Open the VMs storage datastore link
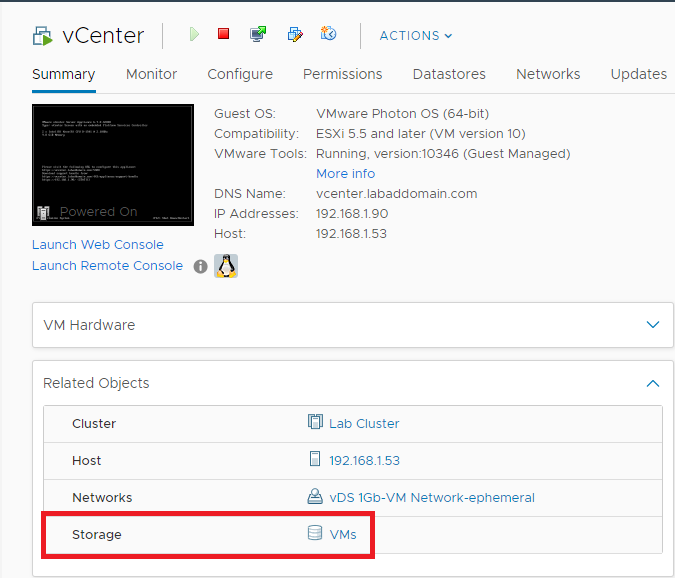The image size is (675, 578). tap(342, 534)
